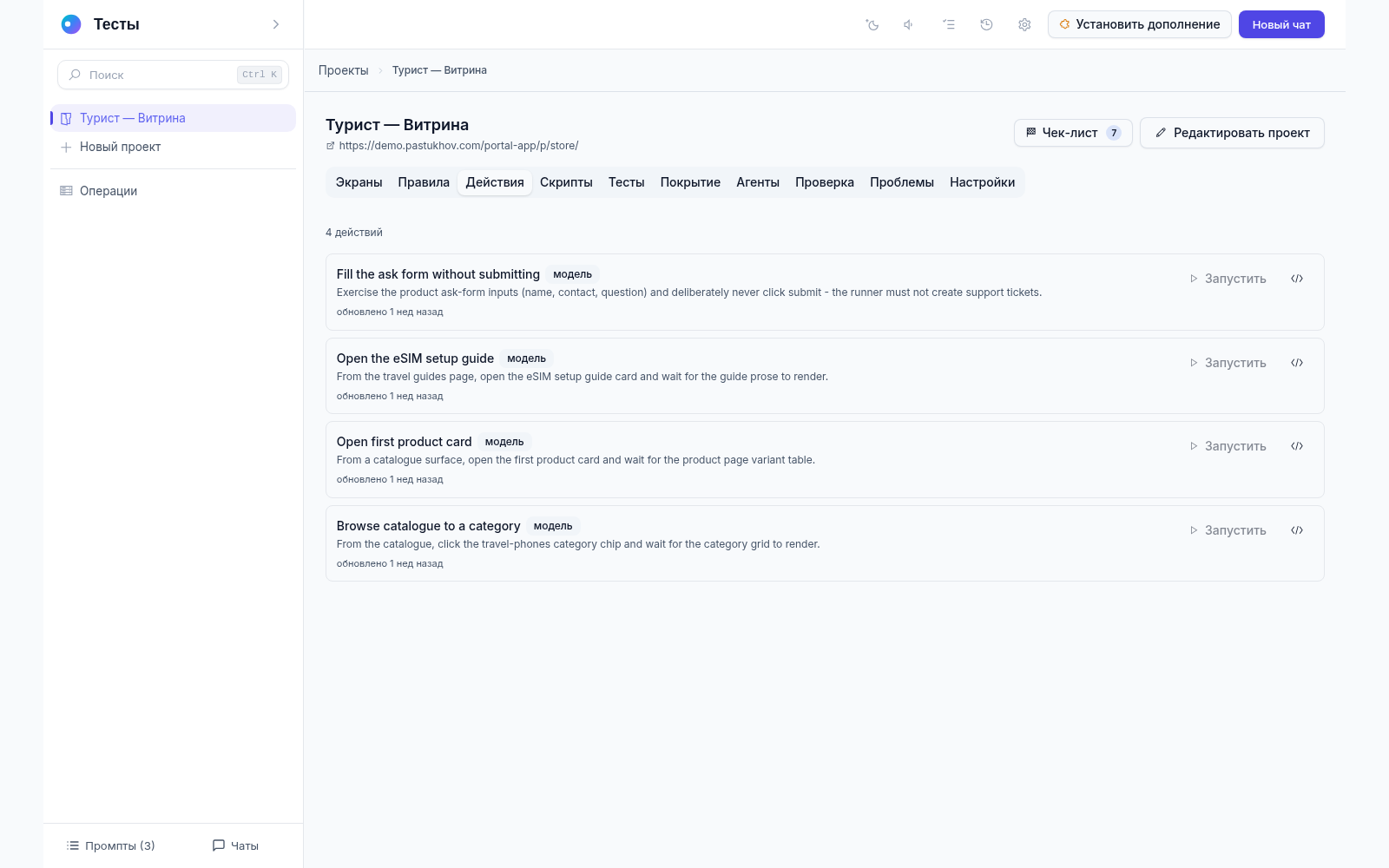Open the task list icon in header
The height and width of the screenshot is (868, 1389).
point(948,24)
